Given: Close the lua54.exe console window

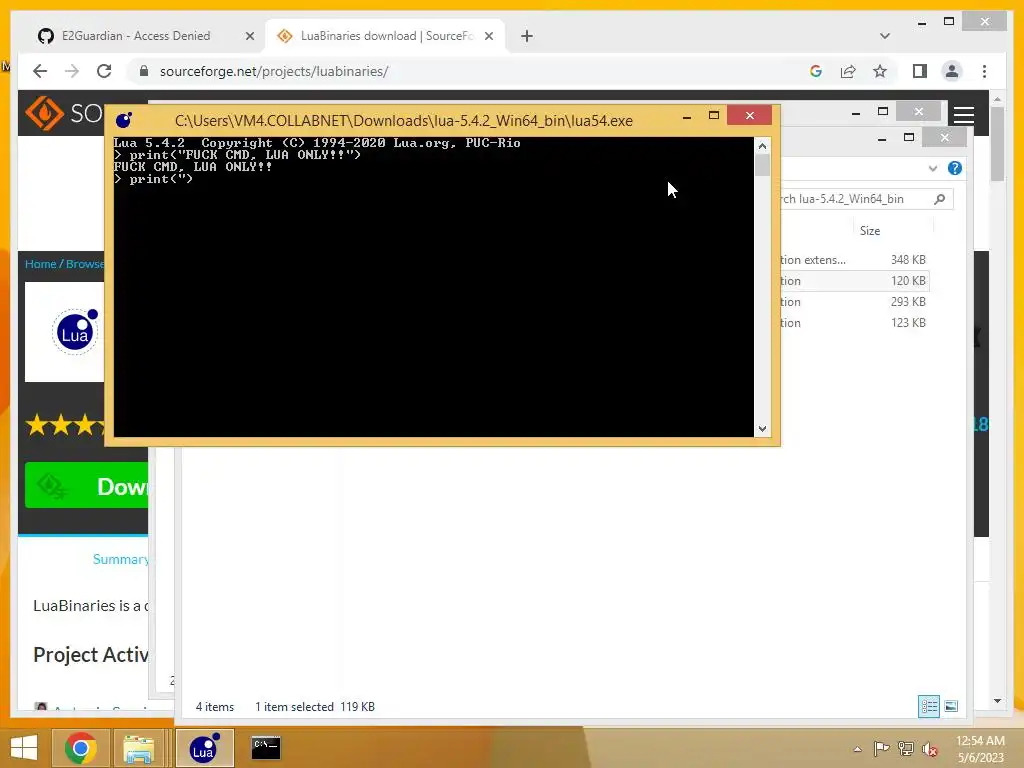Looking at the screenshot, I should click(750, 116).
